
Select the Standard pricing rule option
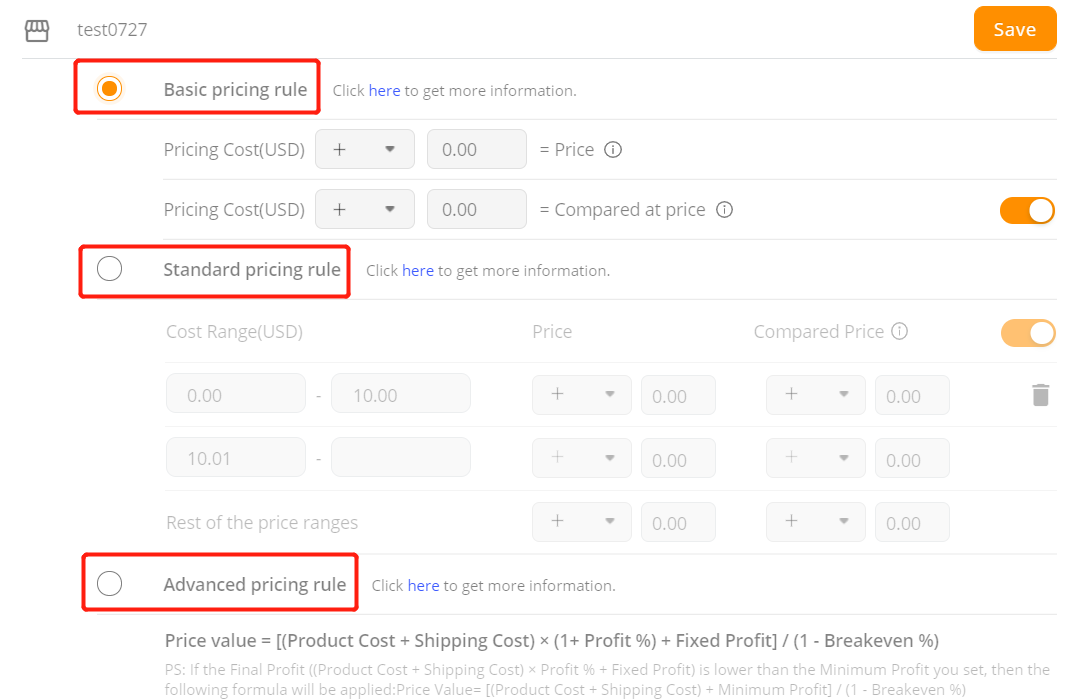point(109,269)
